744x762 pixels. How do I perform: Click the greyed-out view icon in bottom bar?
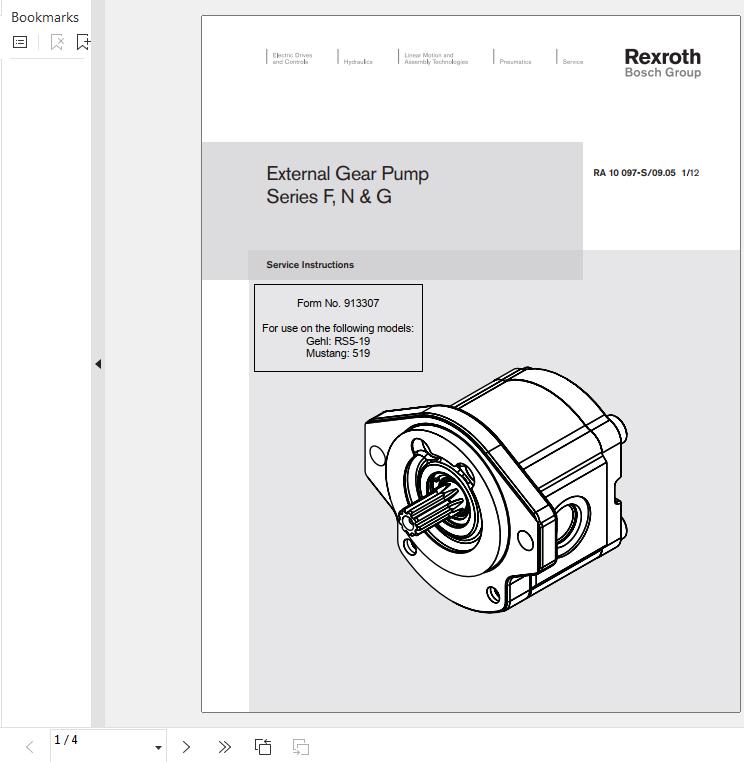click(x=300, y=747)
